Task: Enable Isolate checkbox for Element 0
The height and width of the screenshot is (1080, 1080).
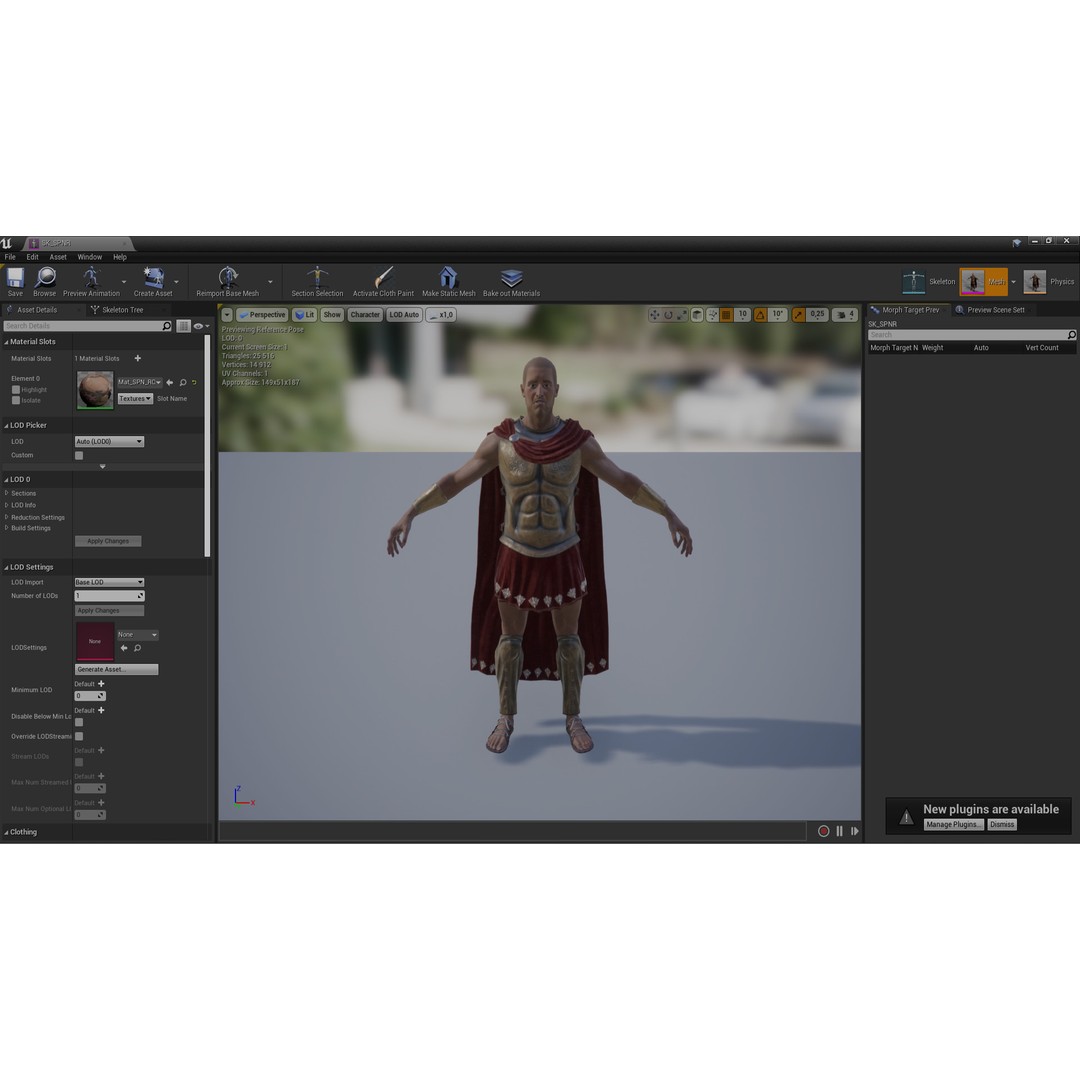Action: tap(16, 400)
